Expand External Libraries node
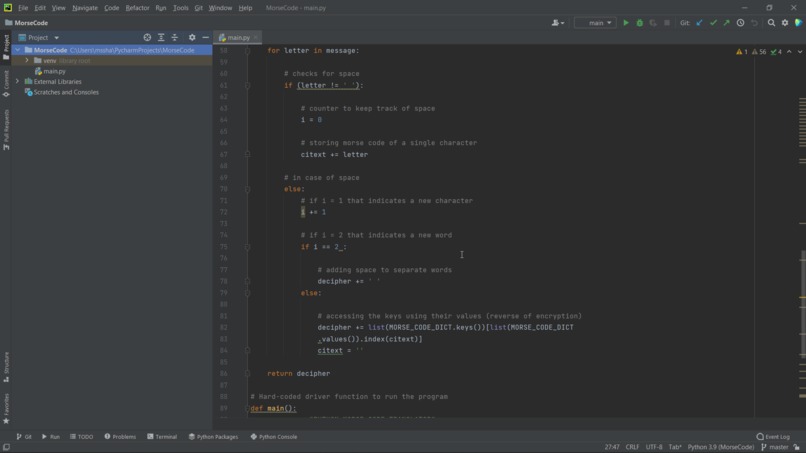806x453 pixels. pyautogui.click(x=18, y=81)
